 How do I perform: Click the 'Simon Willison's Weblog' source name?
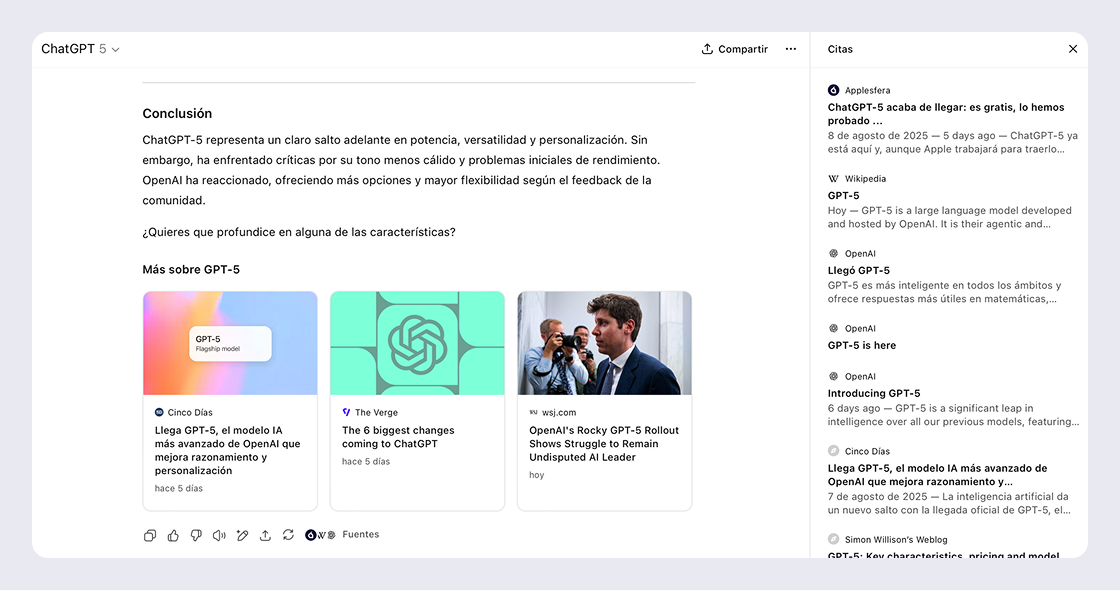coord(896,540)
